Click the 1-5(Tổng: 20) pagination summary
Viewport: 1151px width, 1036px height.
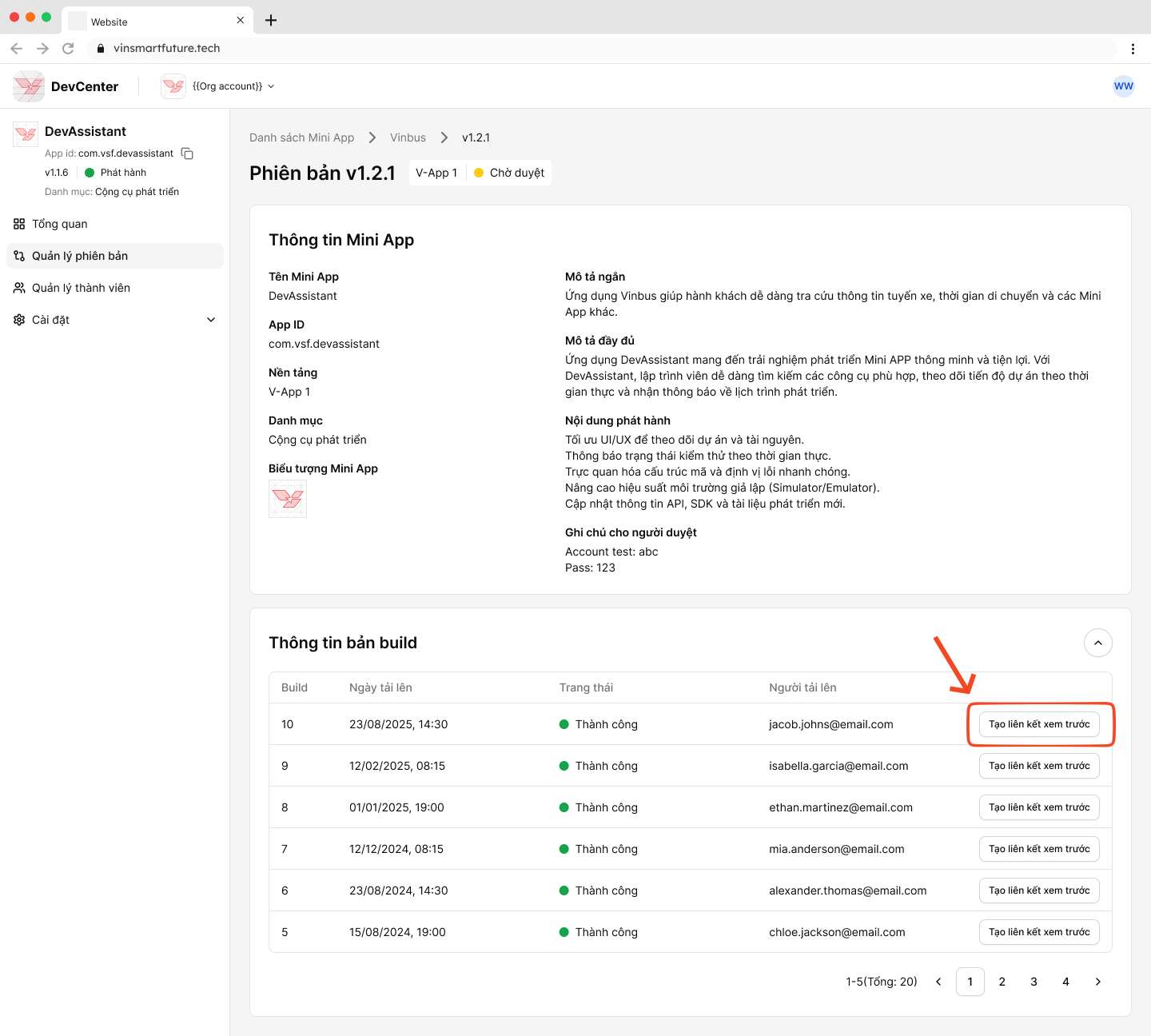(882, 982)
